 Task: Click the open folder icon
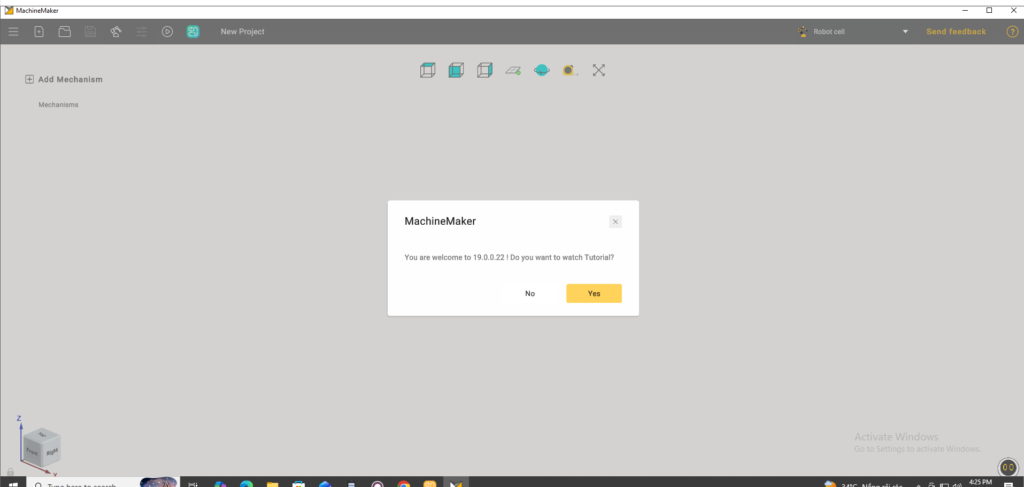point(65,32)
